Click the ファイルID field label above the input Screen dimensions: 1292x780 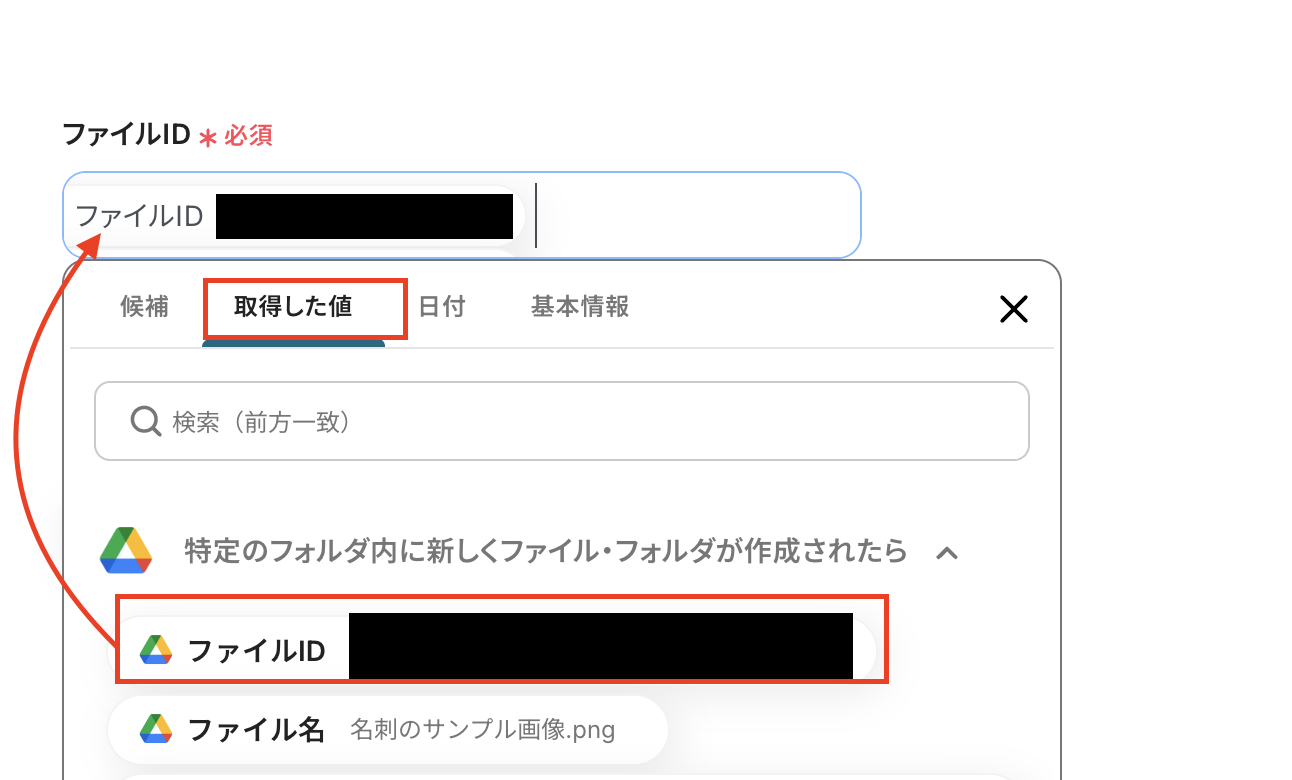pyautogui.click(x=126, y=135)
